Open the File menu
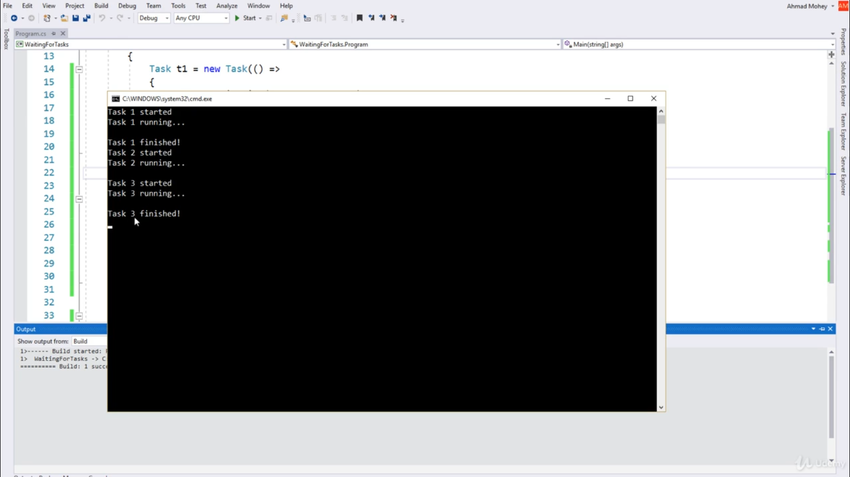Screen dimensions: 850x477 (x=8, y=5)
